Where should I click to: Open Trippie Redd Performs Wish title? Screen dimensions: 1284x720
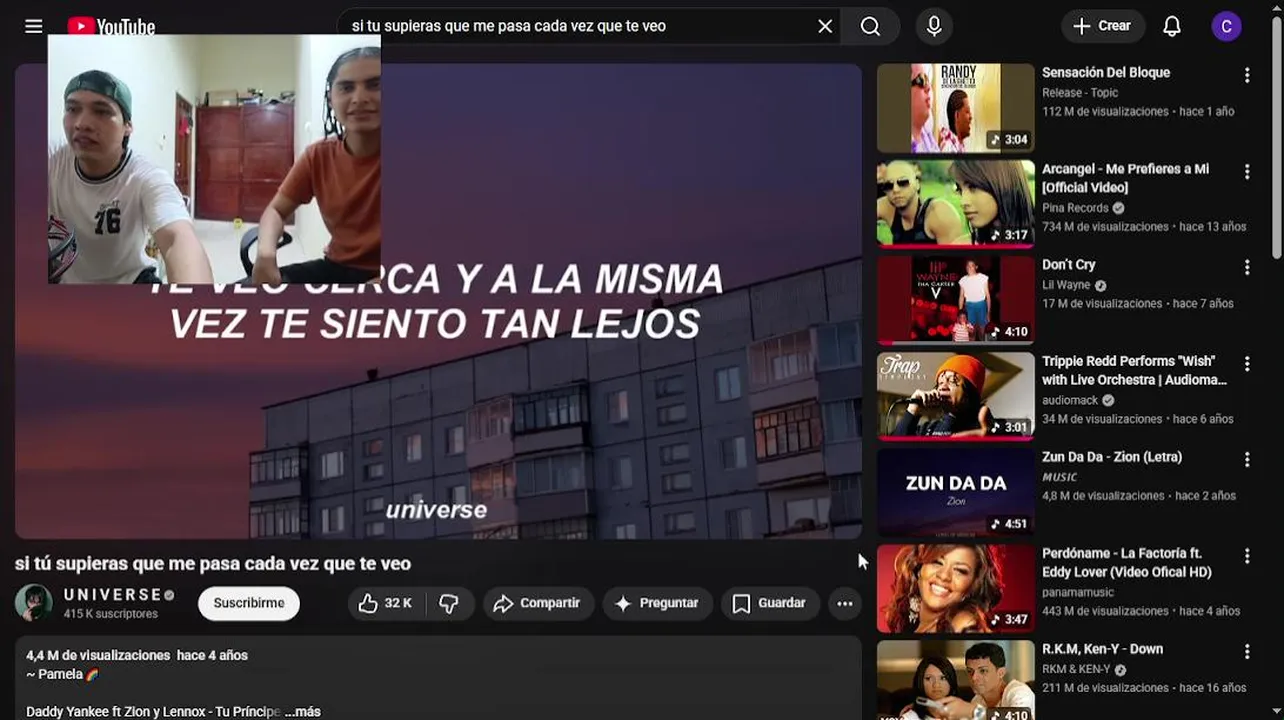point(1134,370)
